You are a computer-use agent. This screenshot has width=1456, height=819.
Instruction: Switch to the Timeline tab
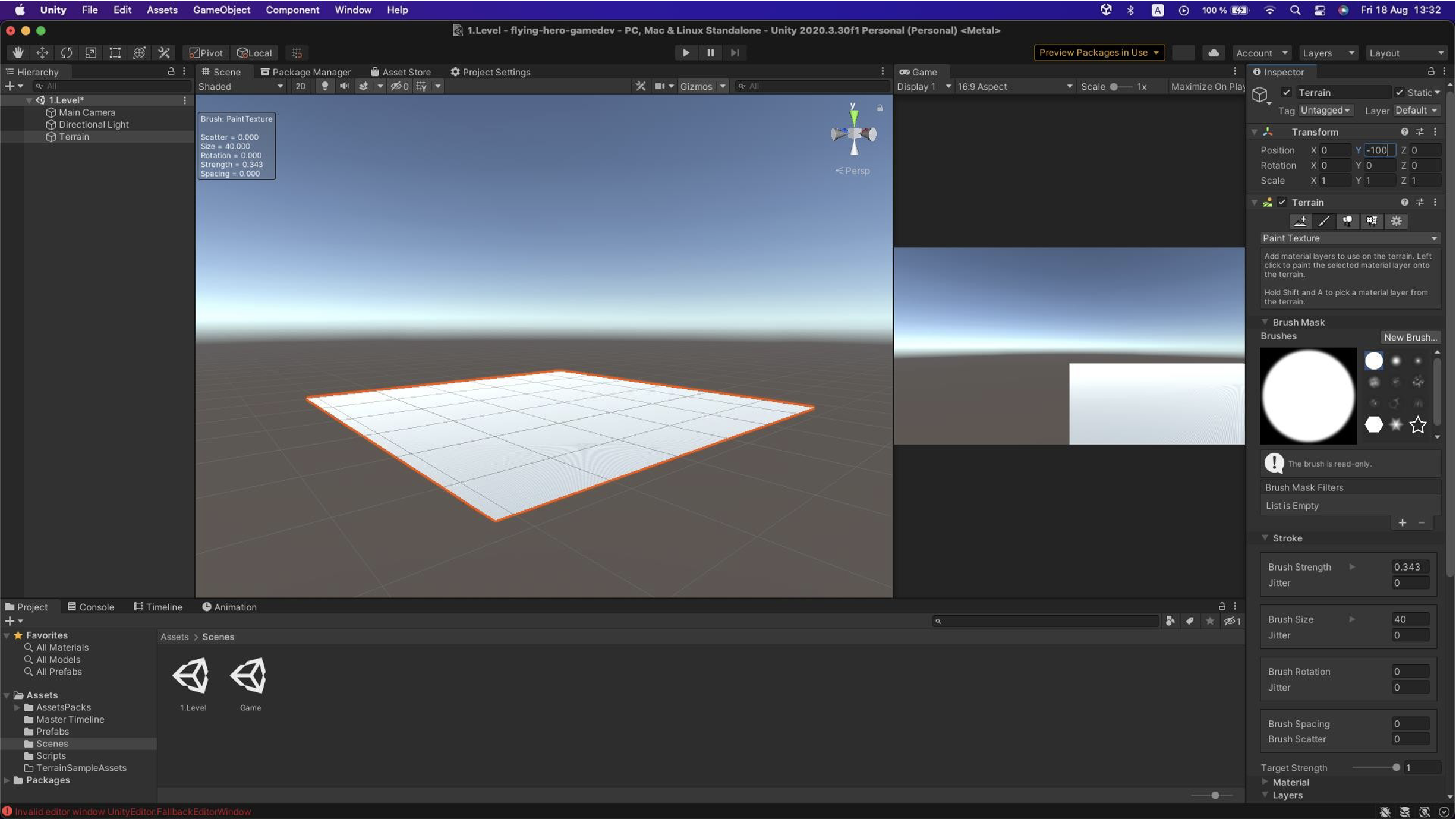click(158, 607)
